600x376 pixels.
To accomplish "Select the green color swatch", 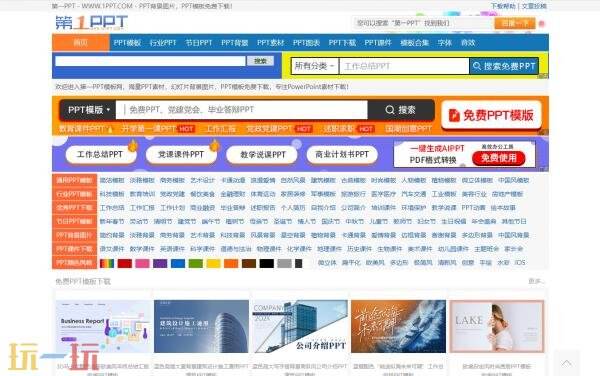I will point(196,263).
